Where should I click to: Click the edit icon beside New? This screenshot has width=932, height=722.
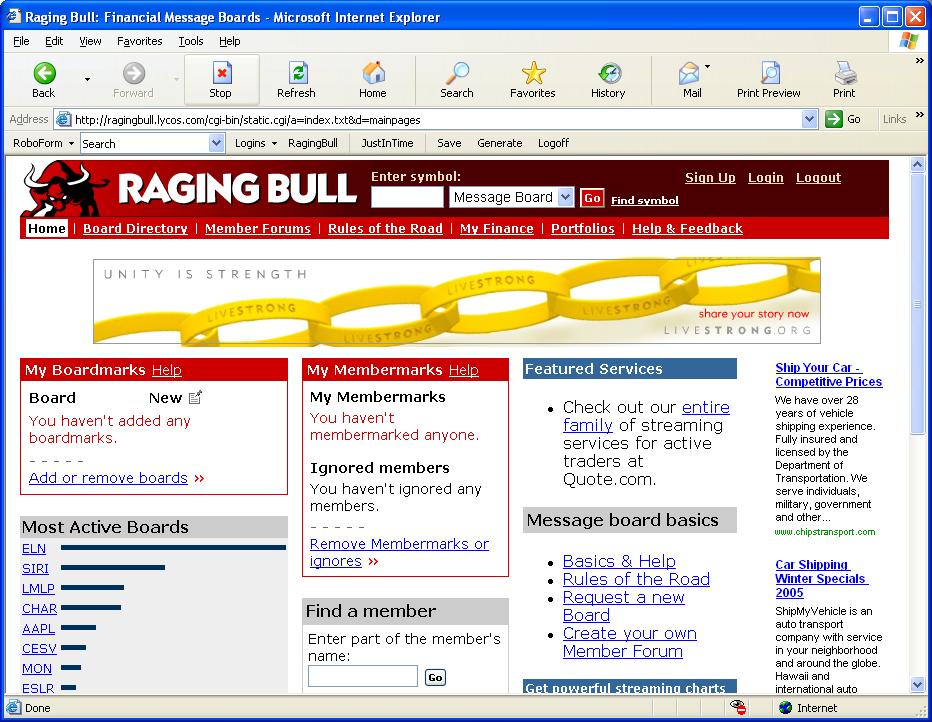tap(195, 398)
